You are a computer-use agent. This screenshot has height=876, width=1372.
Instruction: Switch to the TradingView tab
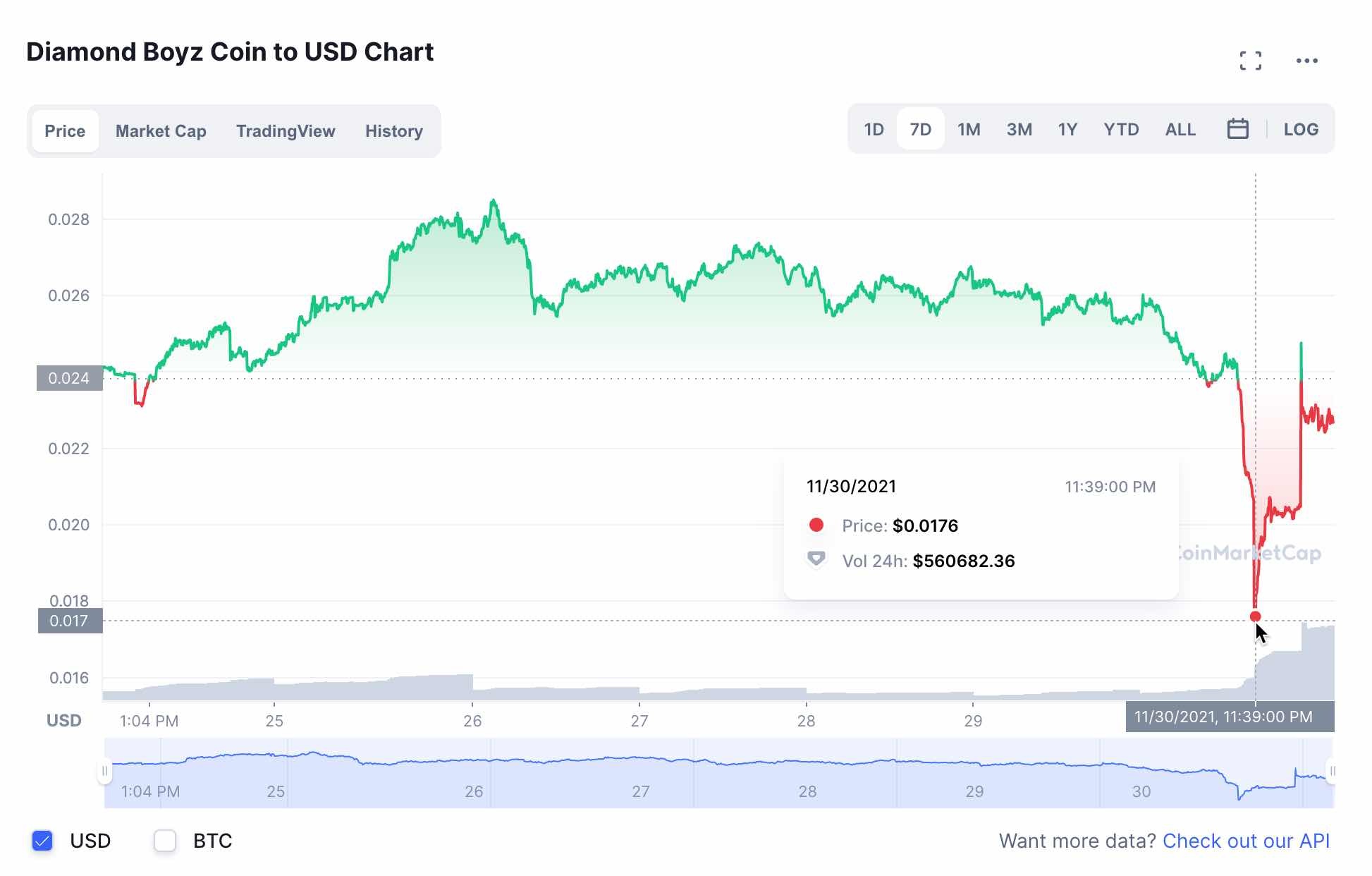point(286,131)
